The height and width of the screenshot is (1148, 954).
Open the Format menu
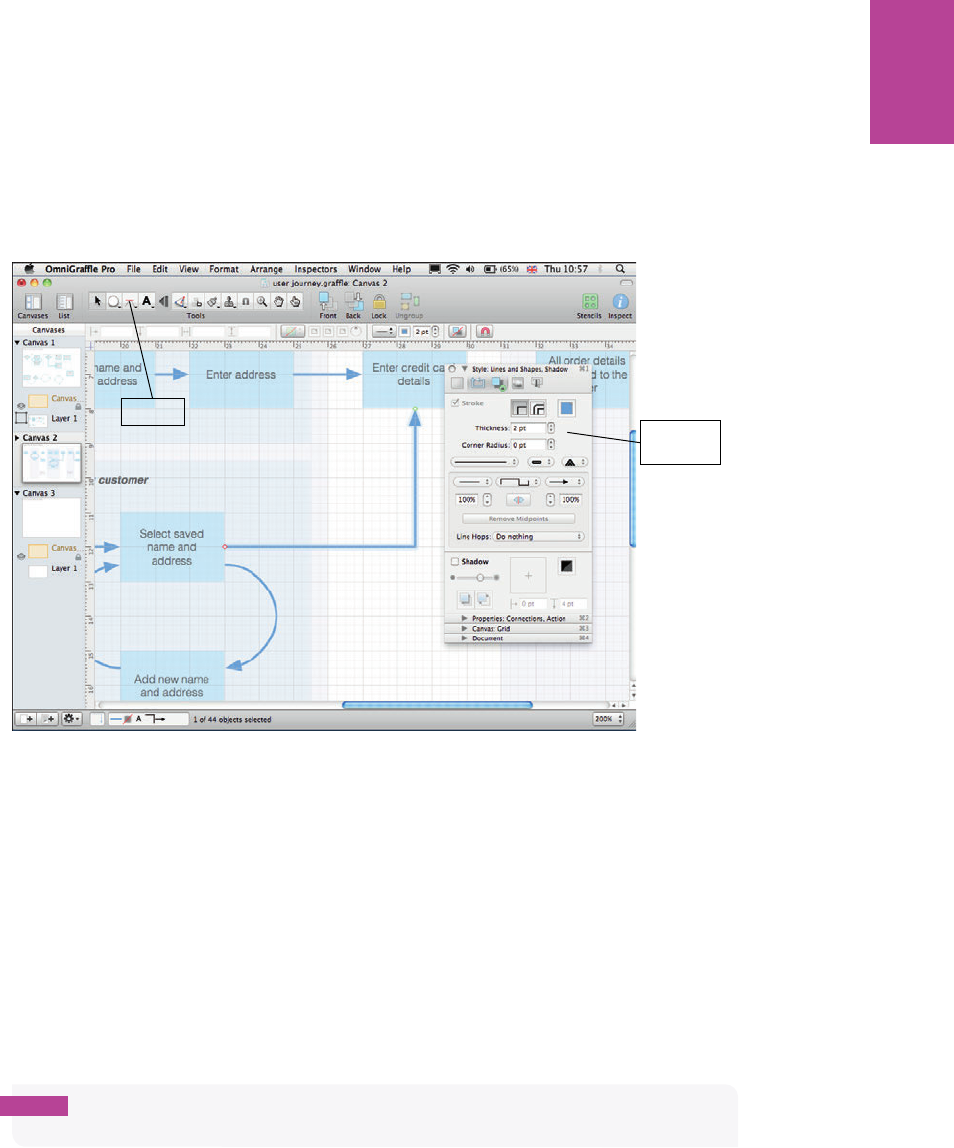coord(224,269)
